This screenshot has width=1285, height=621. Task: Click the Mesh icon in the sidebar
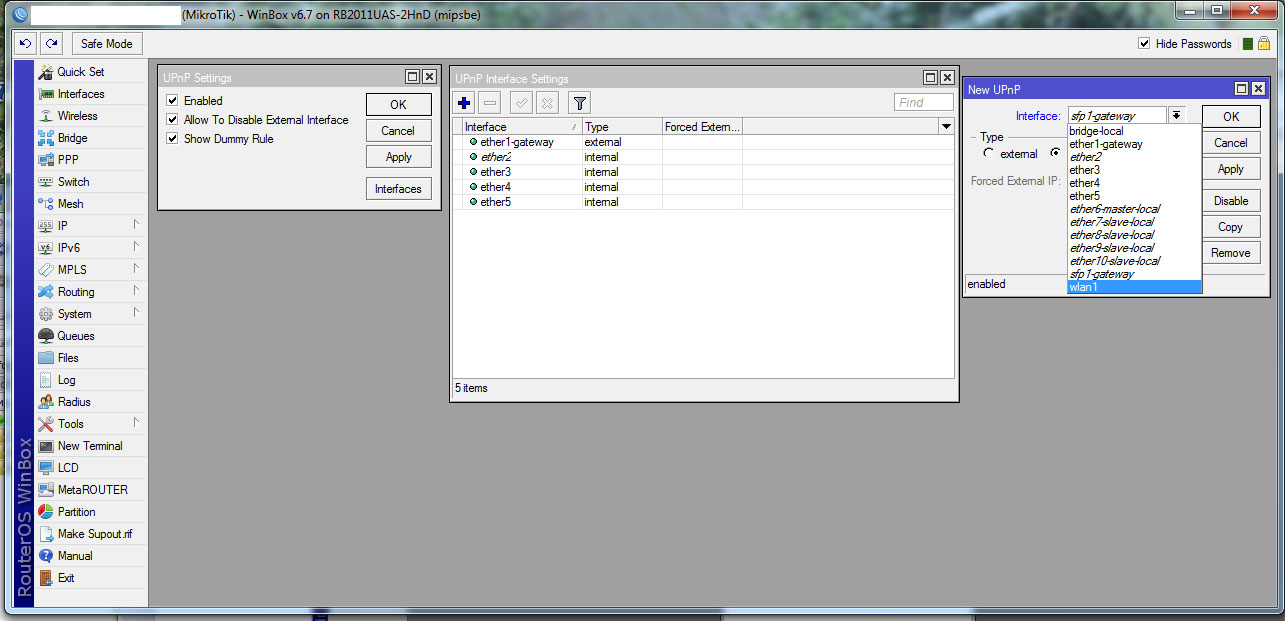(46, 204)
